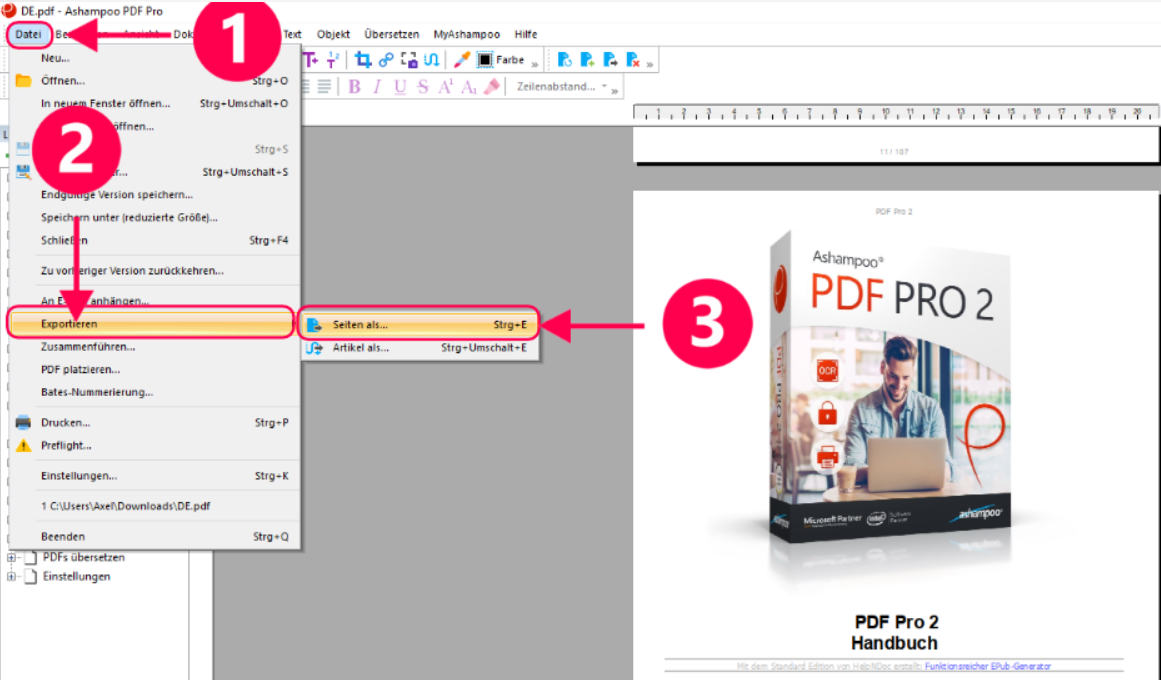Select the eyedropper color picker tool
Image resolution: width=1161 pixels, height=680 pixels.
pos(459,58)
